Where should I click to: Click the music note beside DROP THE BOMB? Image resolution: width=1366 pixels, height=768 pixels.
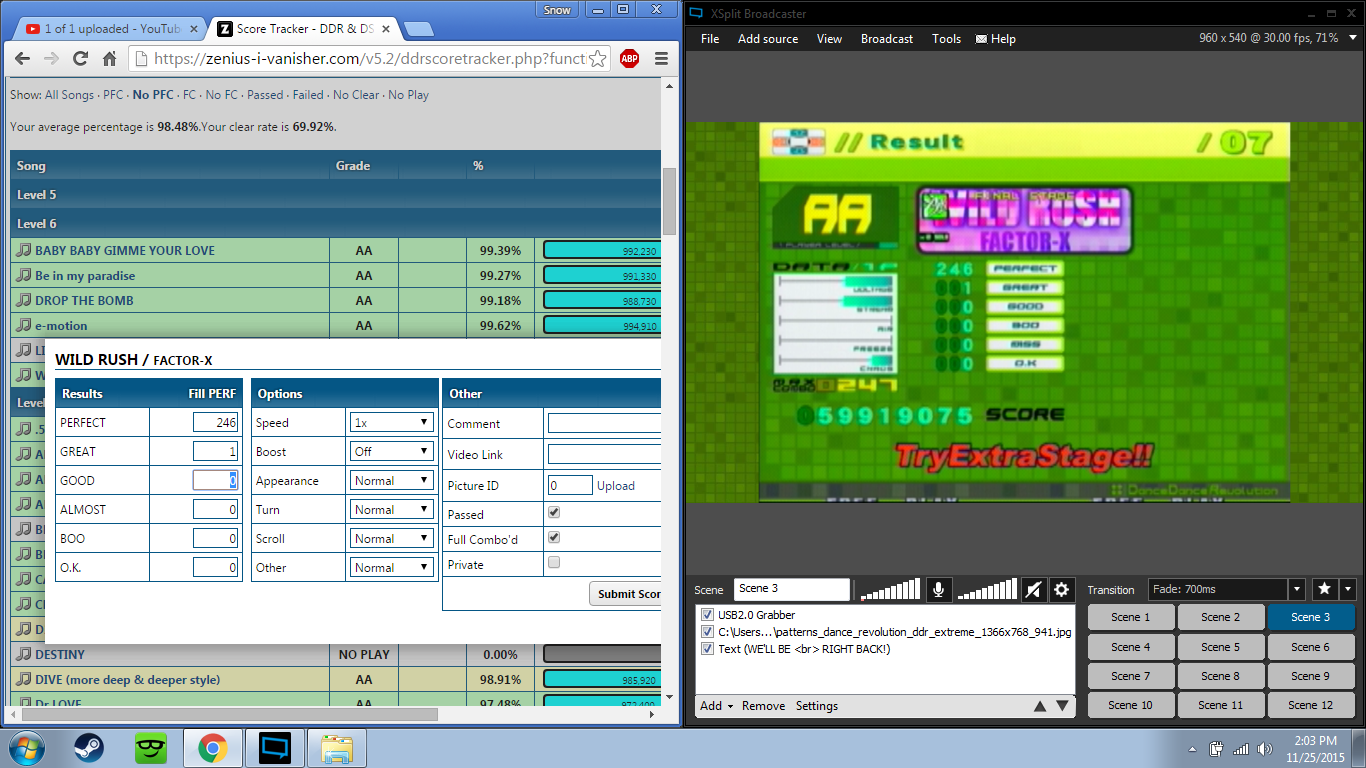tap(24, 300)
